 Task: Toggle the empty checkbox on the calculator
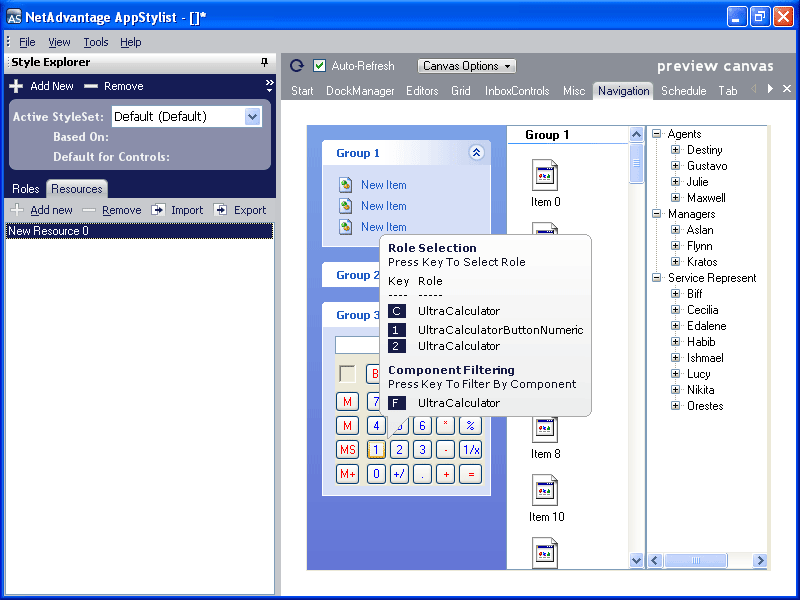coord(345,373)
